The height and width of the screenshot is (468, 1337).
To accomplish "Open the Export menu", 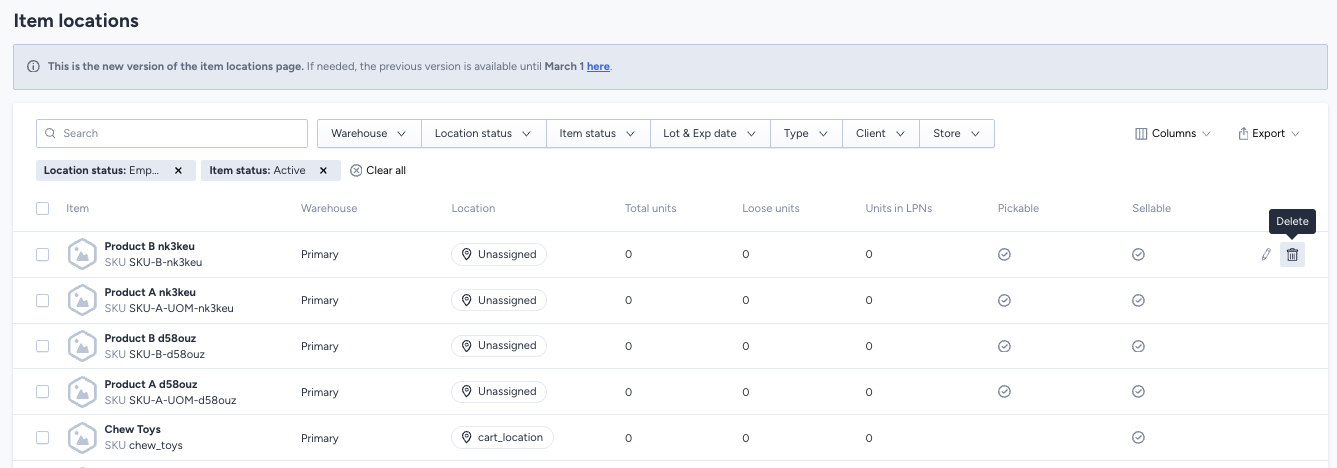I will click(1268, 134).
